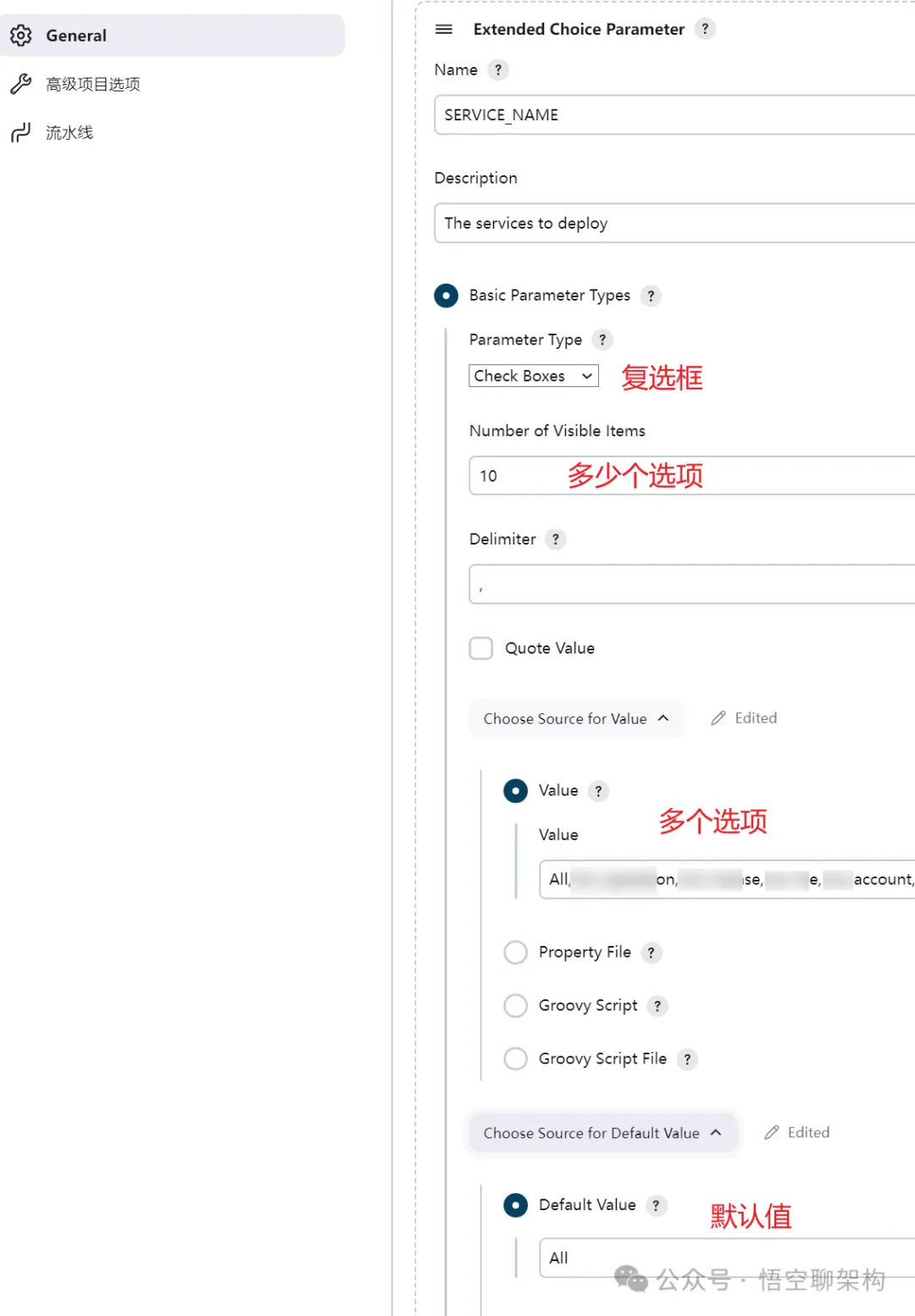Select the Groovy Script File radio button
The width and height of the screenshot is (915, 1316).
[x=515, y=1059]
